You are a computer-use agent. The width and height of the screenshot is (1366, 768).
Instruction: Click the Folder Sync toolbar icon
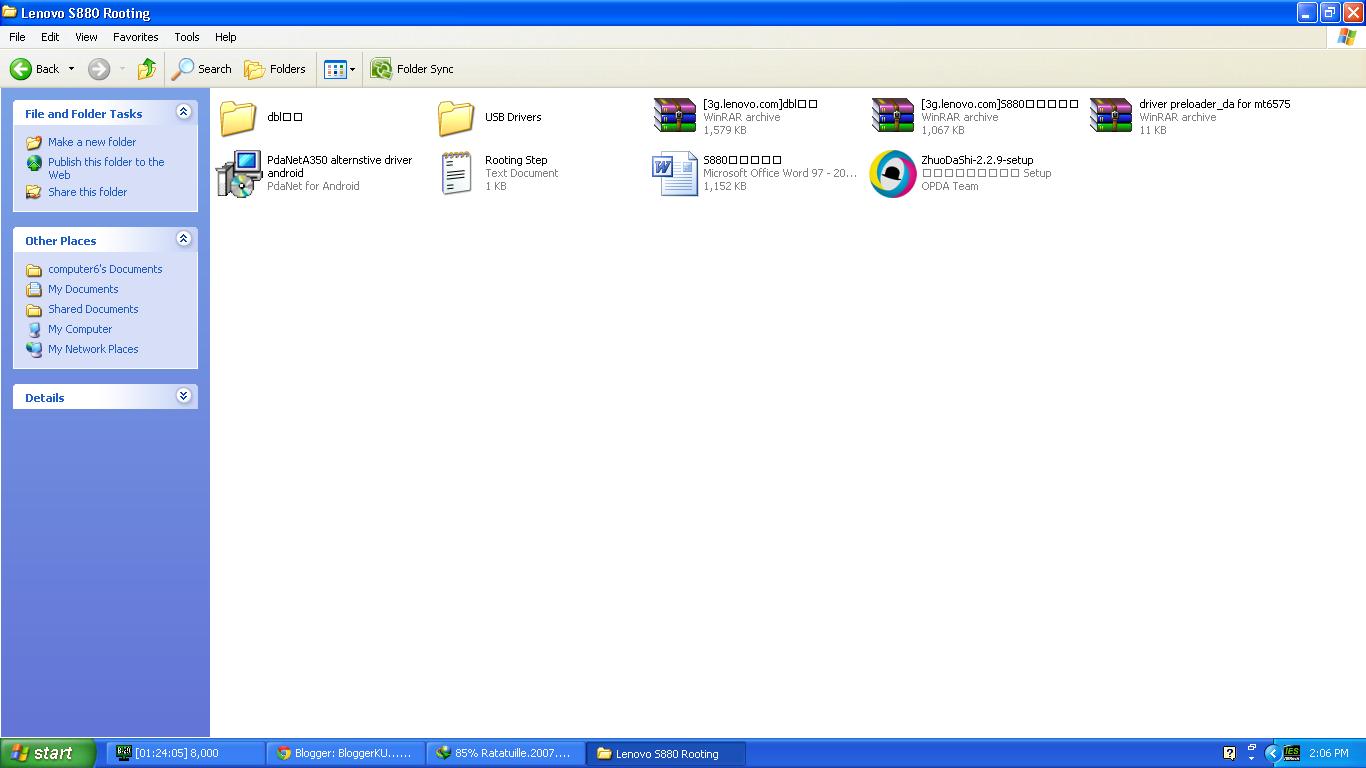pyautogui.click(x=414, y=69)
